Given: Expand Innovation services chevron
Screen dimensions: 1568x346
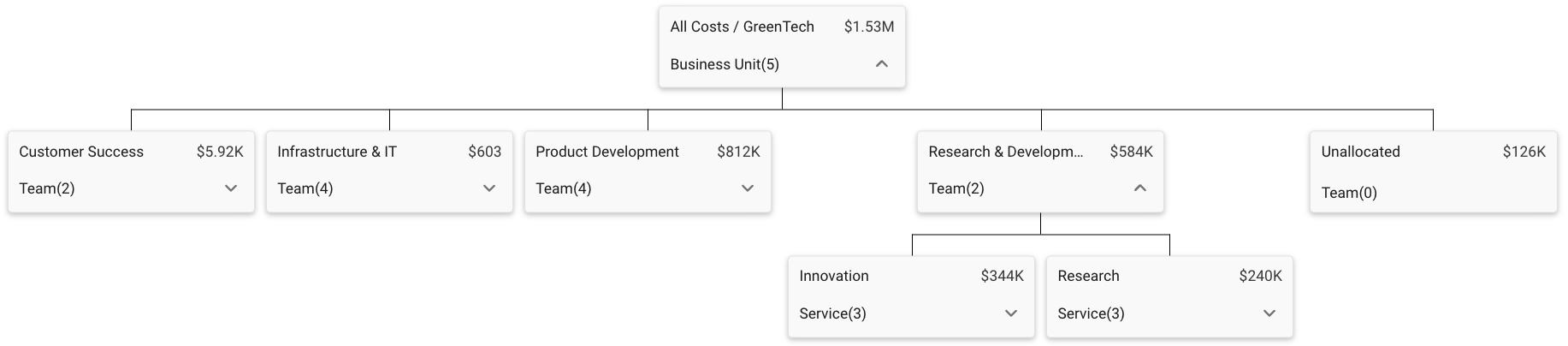Looking at the screenshot, I should tap(1010, 313).
